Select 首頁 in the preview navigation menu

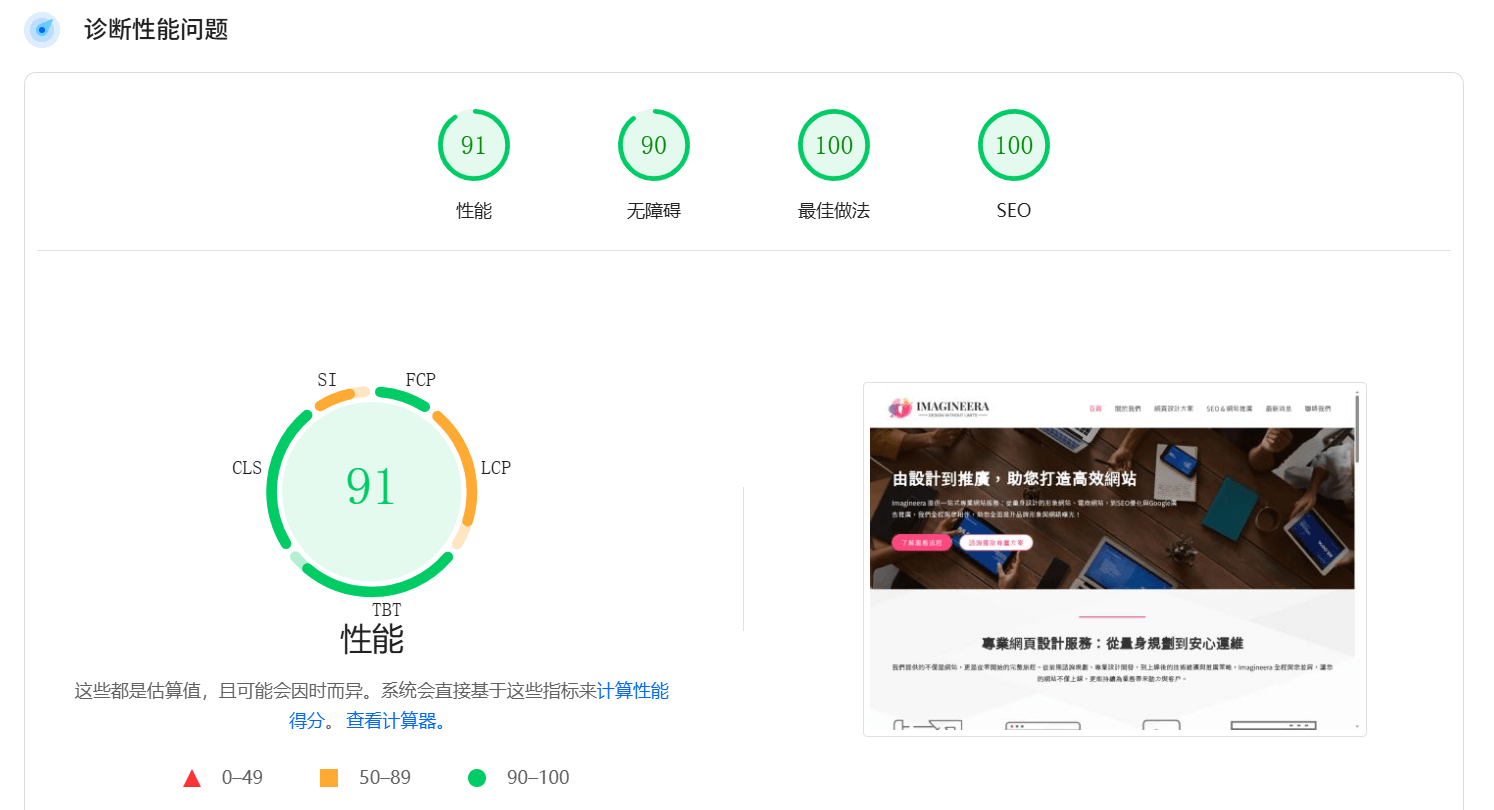1094,408
